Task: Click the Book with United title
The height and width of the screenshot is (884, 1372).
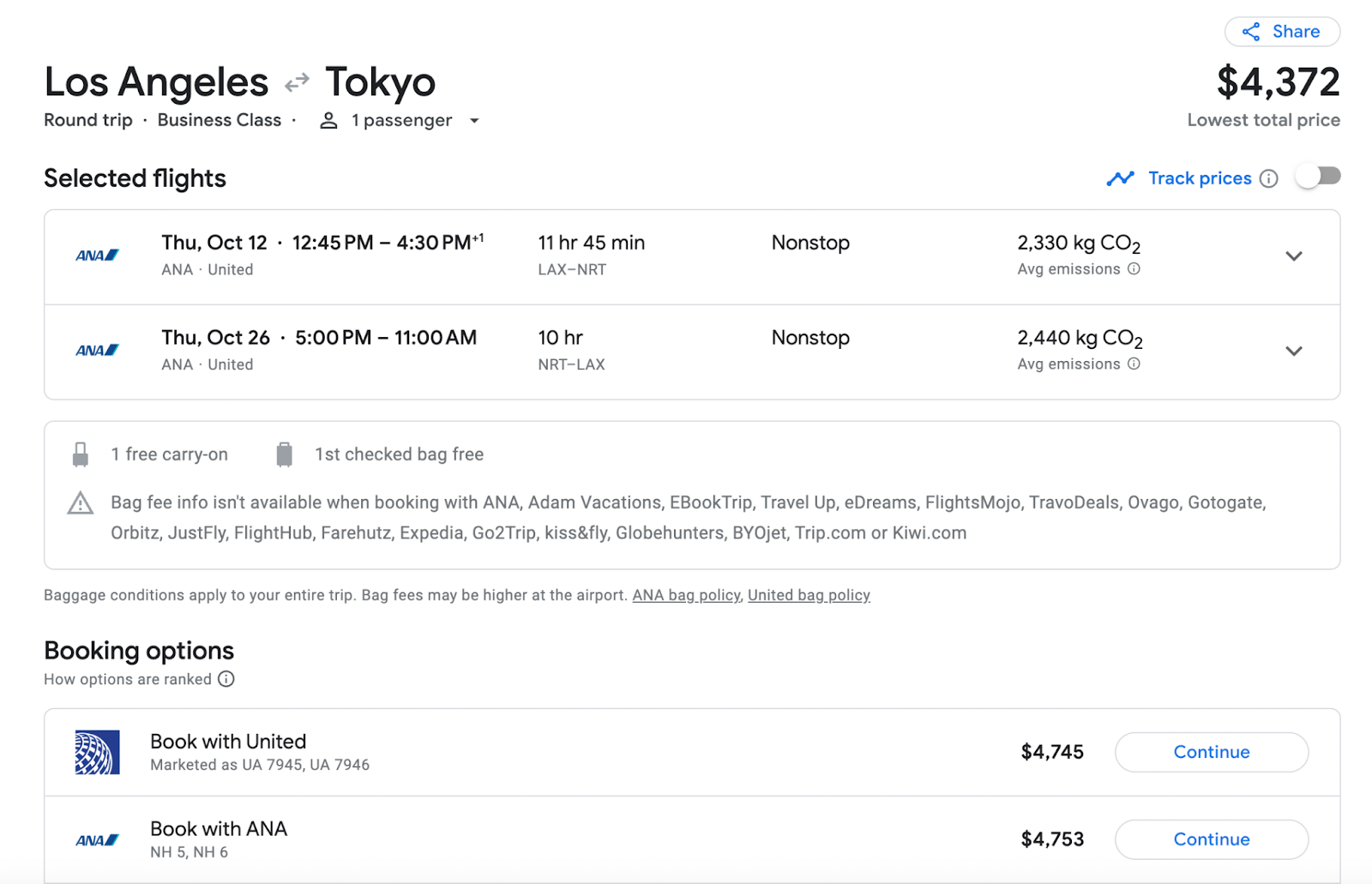Action: [x=228, y=742]
